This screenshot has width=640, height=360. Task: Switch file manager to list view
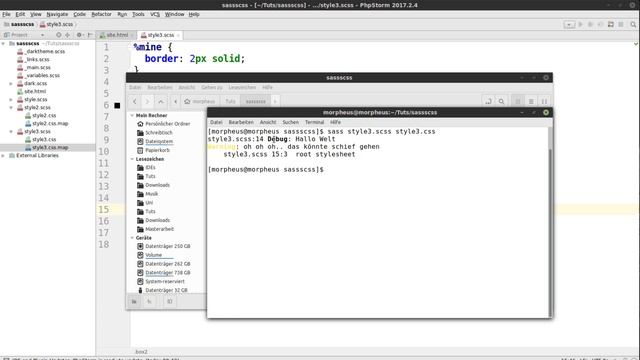pos(531,101)
